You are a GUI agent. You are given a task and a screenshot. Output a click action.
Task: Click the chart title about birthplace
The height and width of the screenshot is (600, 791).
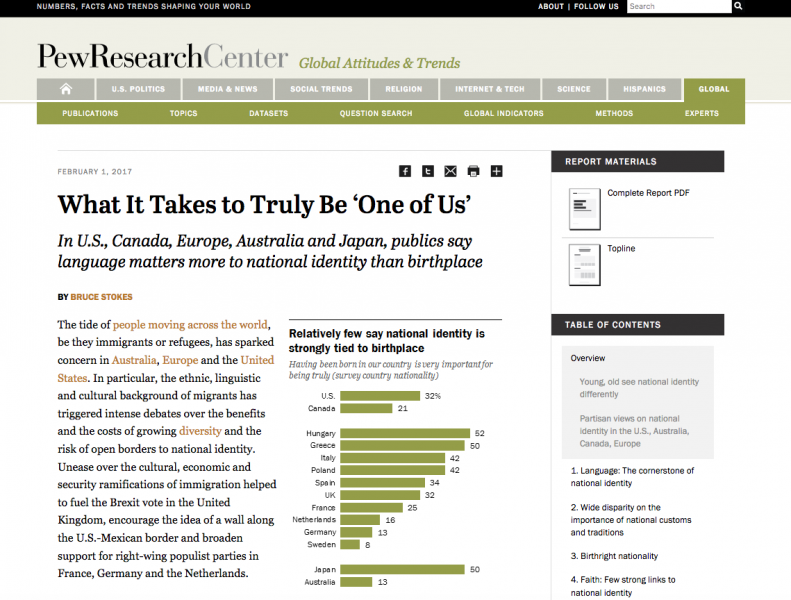387,341
